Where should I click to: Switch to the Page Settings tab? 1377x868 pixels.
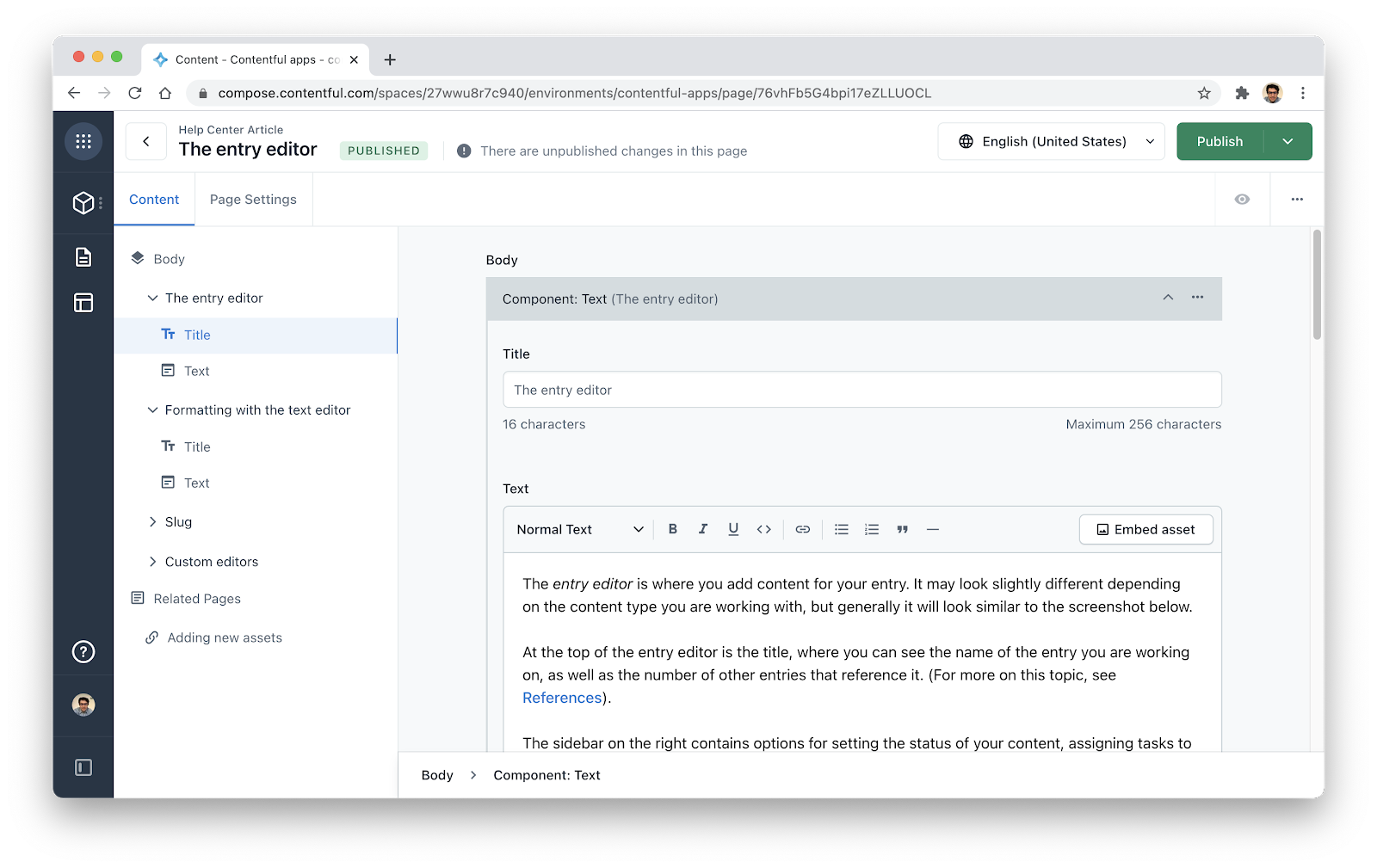[x=253, y=199]
